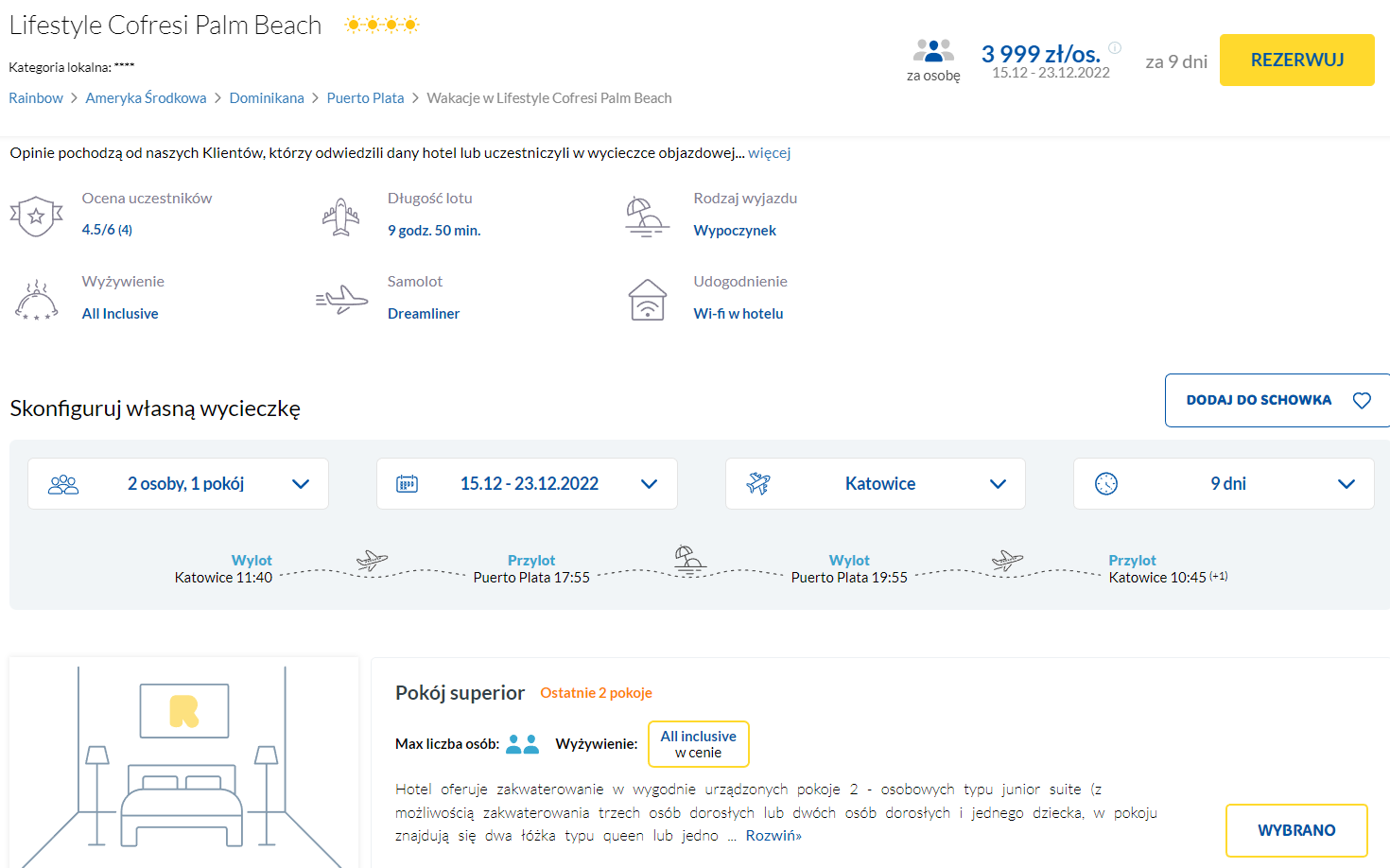Expand room description with Rozwiń link
Image resolution: width=1390 pixels, height=868 pixels.
click(773, 836)
